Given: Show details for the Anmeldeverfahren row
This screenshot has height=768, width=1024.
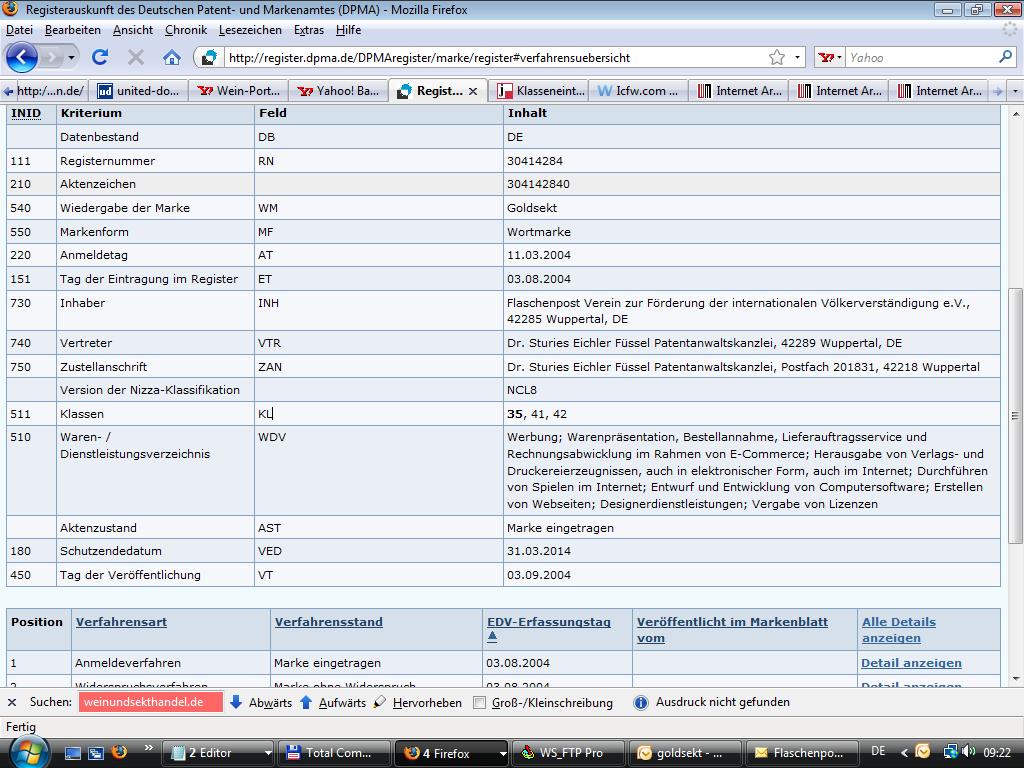Looking at the screenshot, I should (x=911, y=664).
